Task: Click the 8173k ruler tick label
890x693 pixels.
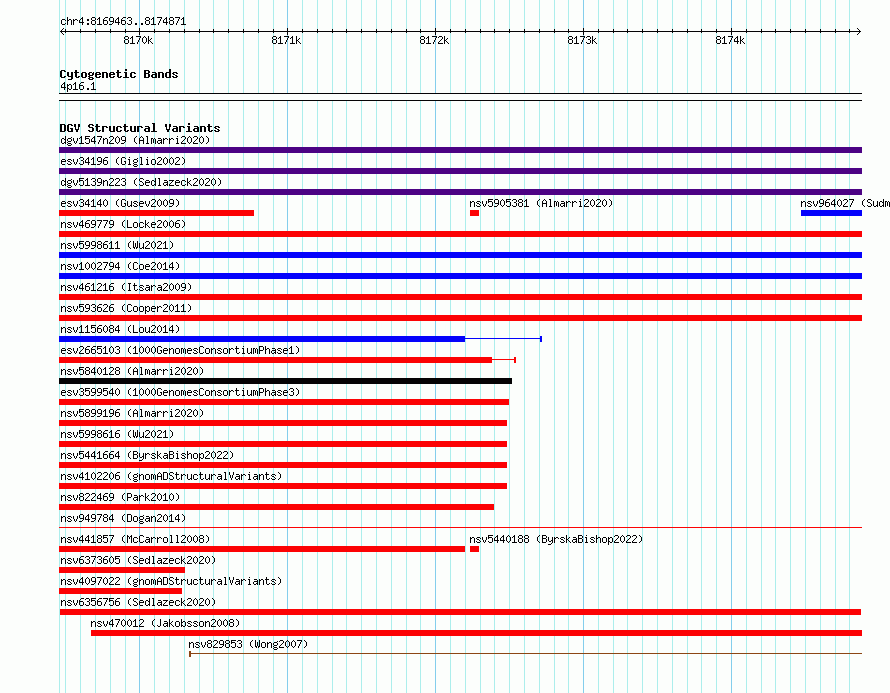Action: click(582, 40)
